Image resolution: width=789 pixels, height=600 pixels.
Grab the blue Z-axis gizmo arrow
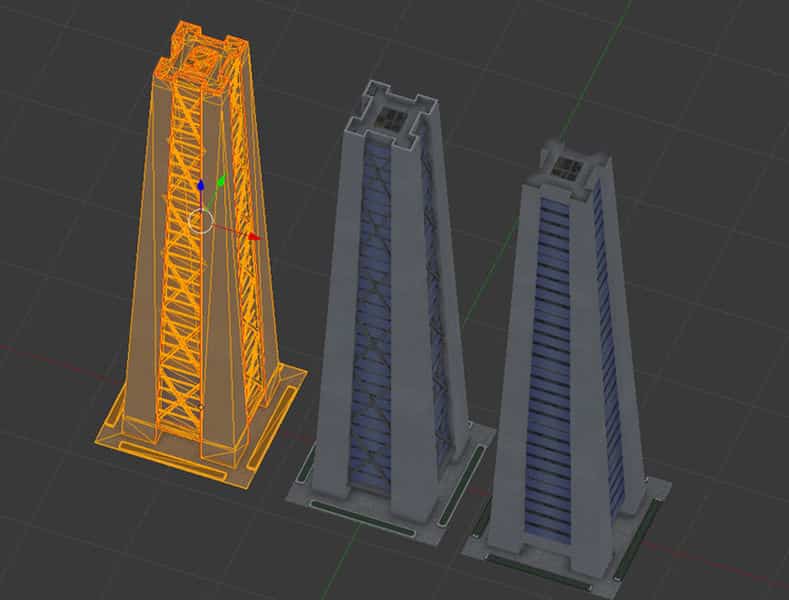pos(201,186)
